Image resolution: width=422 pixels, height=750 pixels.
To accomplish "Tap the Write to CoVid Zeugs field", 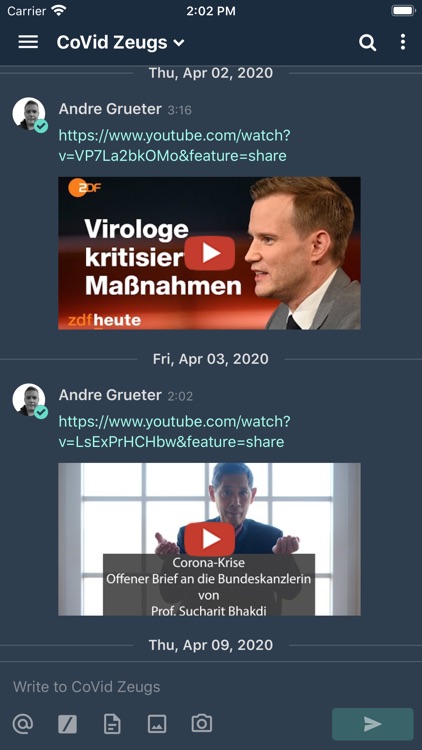I will (x=211, y=687).
